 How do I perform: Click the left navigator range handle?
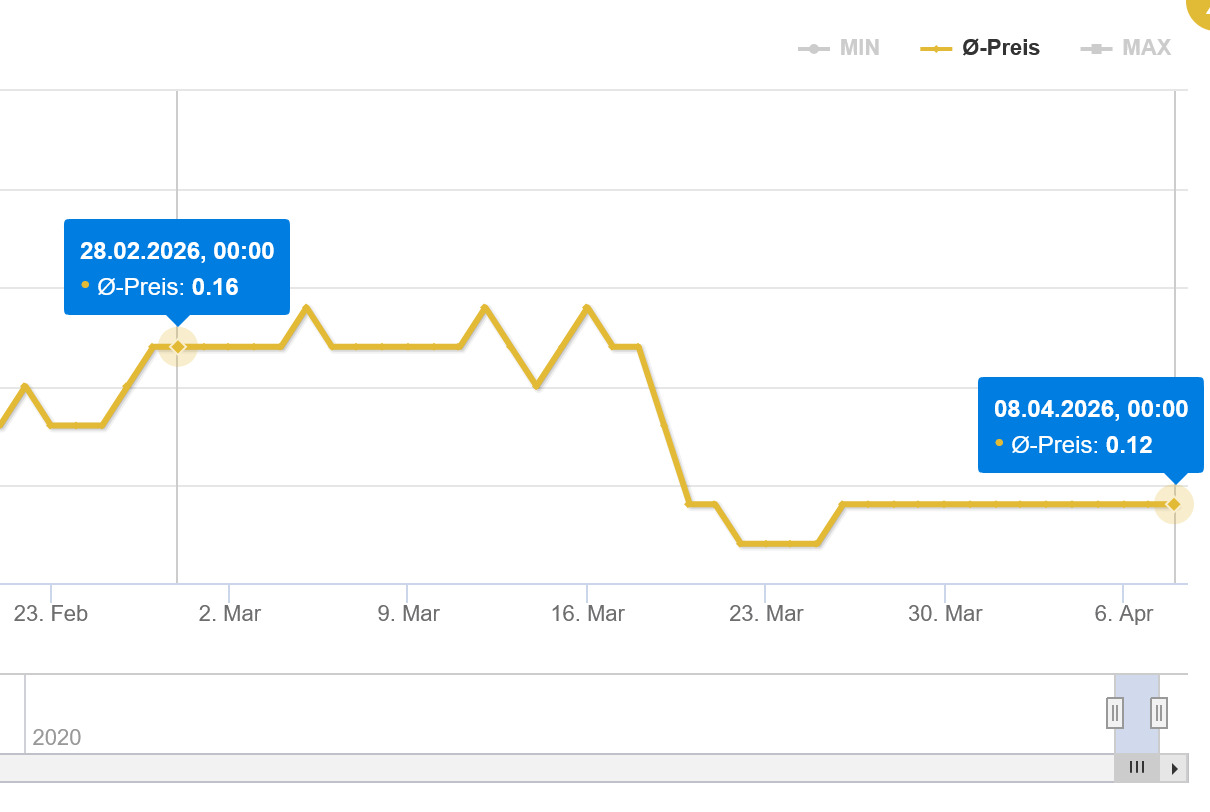[1115, 713]
